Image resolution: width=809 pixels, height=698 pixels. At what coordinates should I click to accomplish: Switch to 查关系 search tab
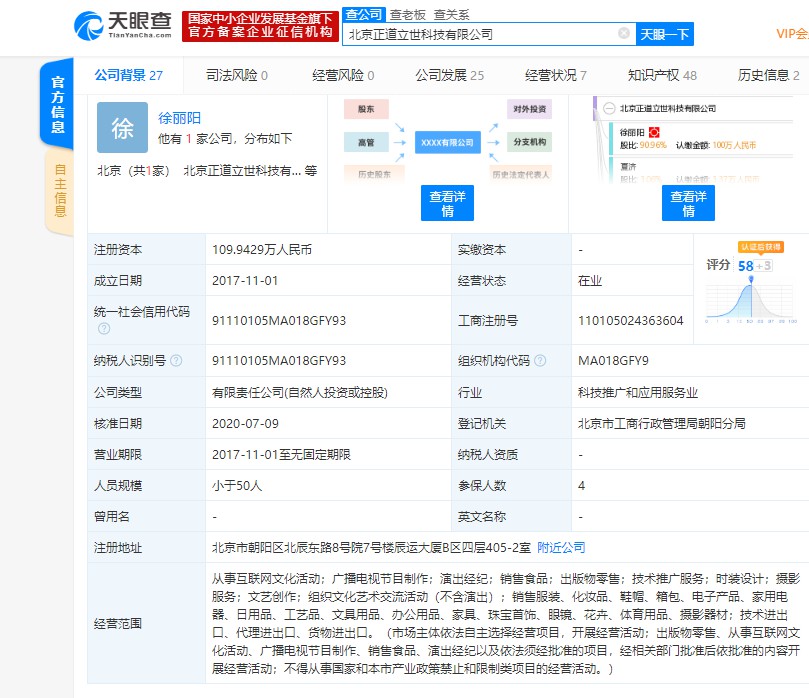(x=451, y=15)
